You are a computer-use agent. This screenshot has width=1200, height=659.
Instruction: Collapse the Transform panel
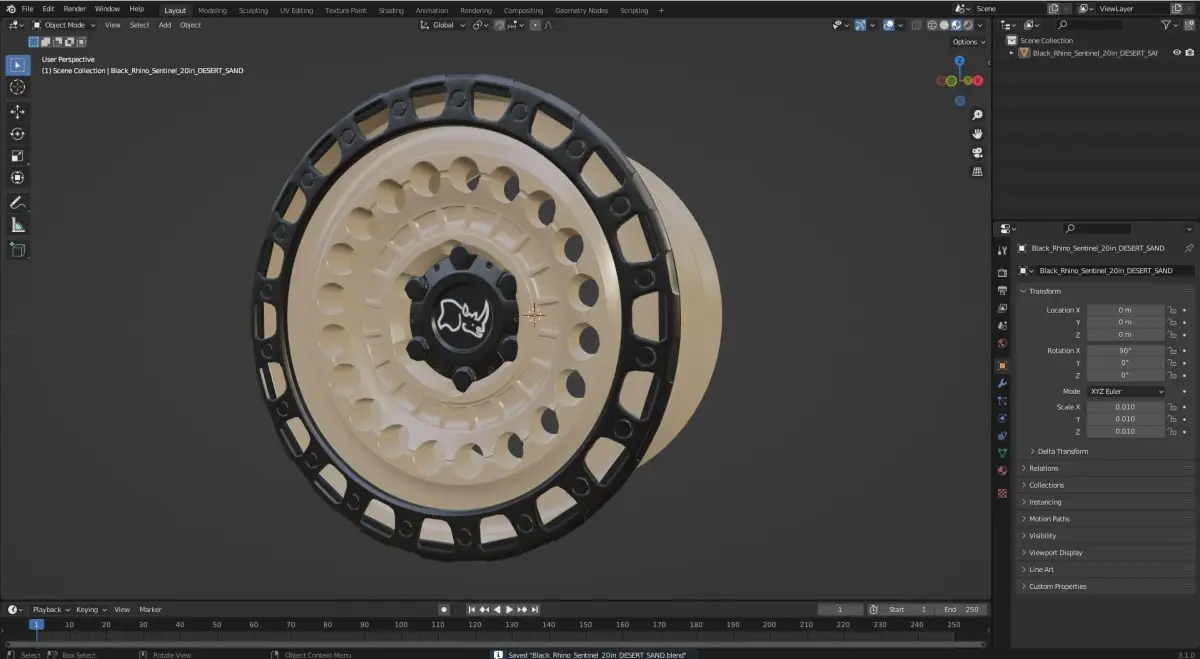pos(1044,291)
